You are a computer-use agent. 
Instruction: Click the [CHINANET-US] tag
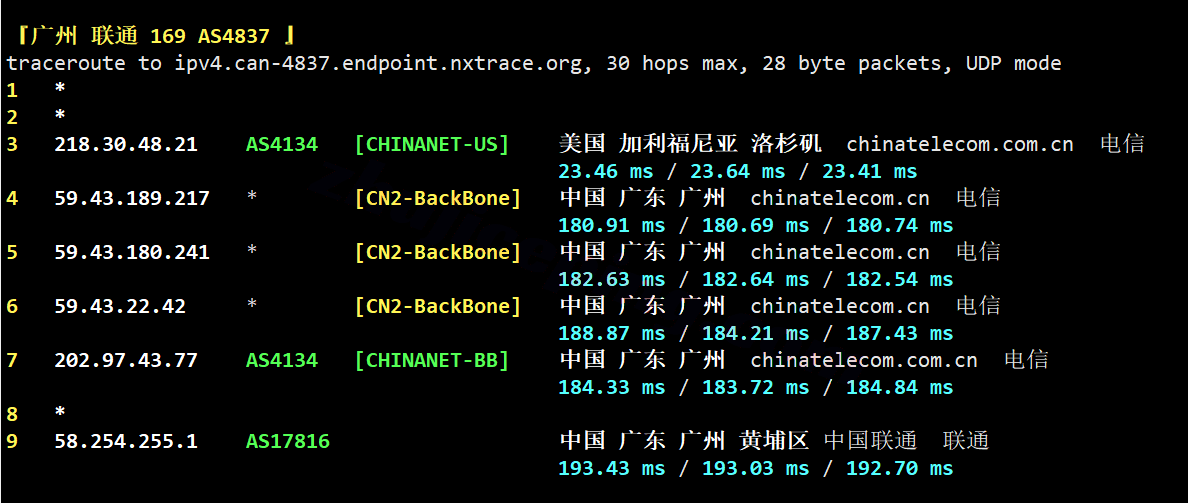[x=432, y=144]
